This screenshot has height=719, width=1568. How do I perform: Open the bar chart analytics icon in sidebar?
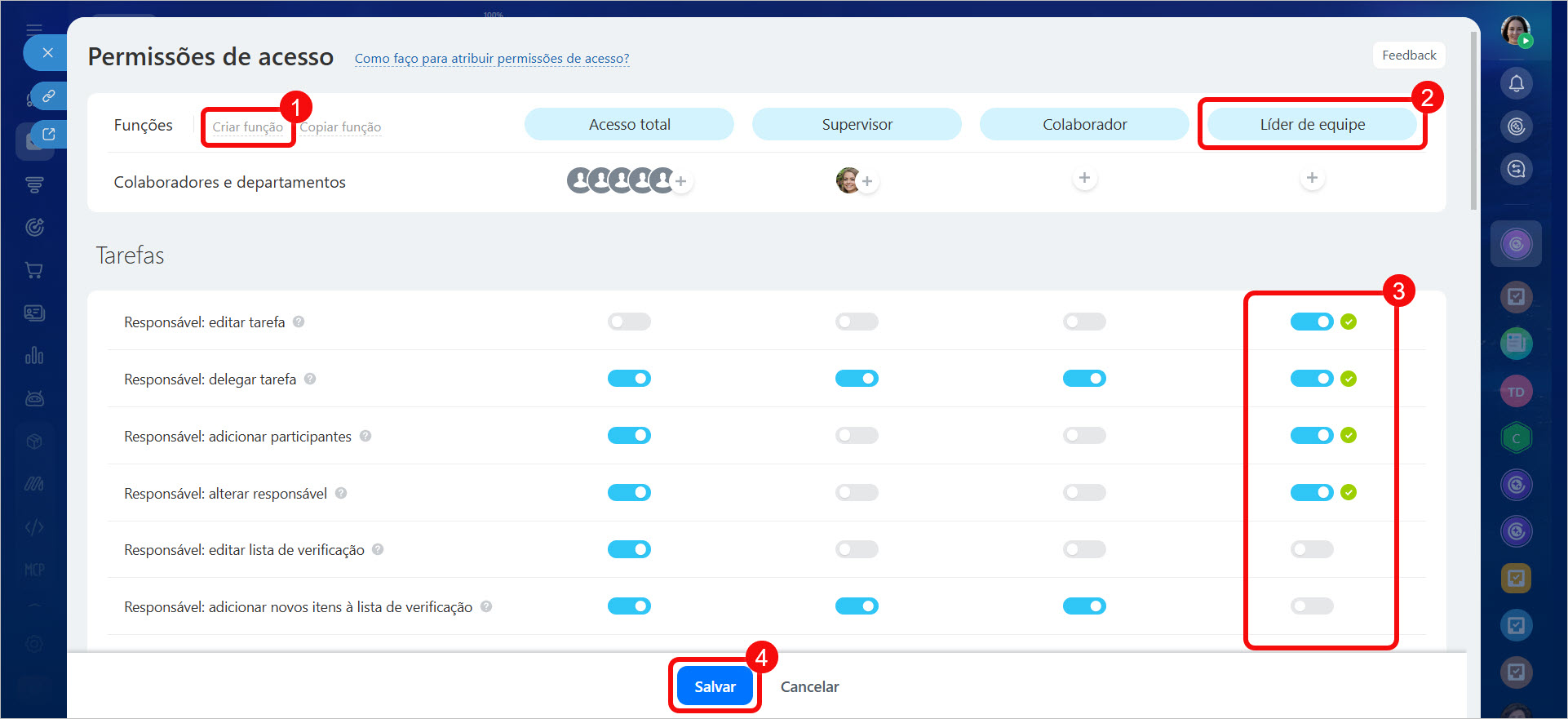point(34,355)
